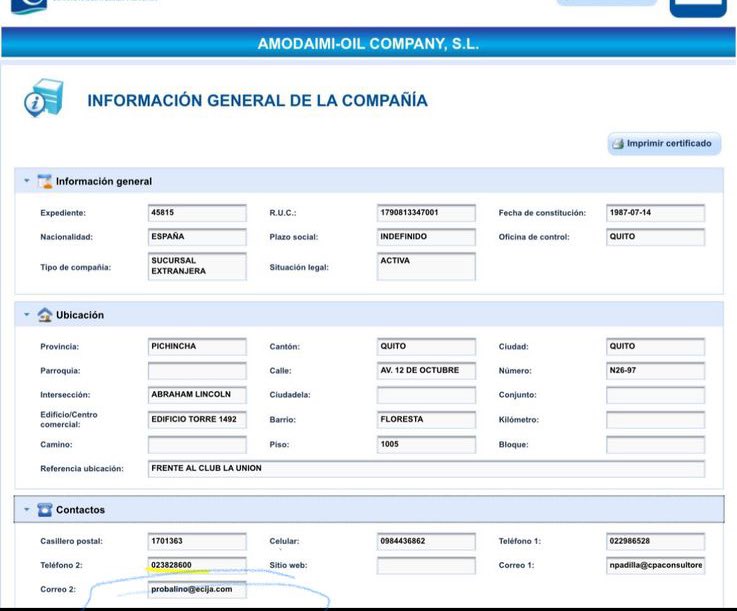Click the Referencia ubicación field
737x611 pixels.
pyautogui.click(x=426, y=469)
